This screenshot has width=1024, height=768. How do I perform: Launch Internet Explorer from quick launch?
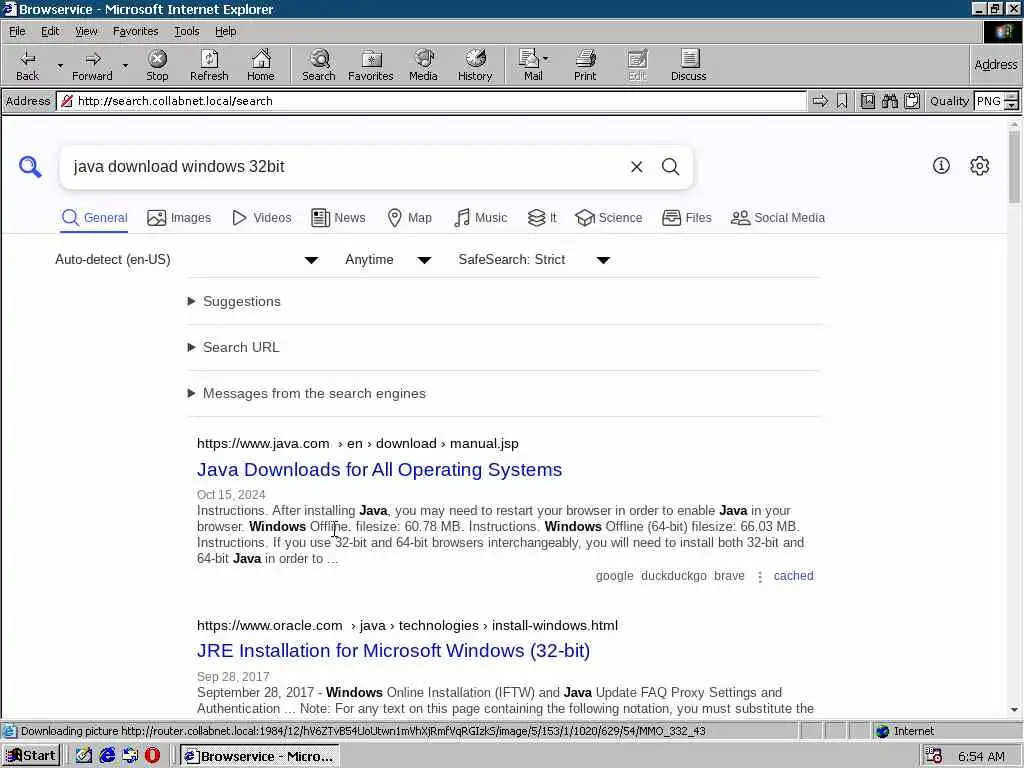pos(107,756)
